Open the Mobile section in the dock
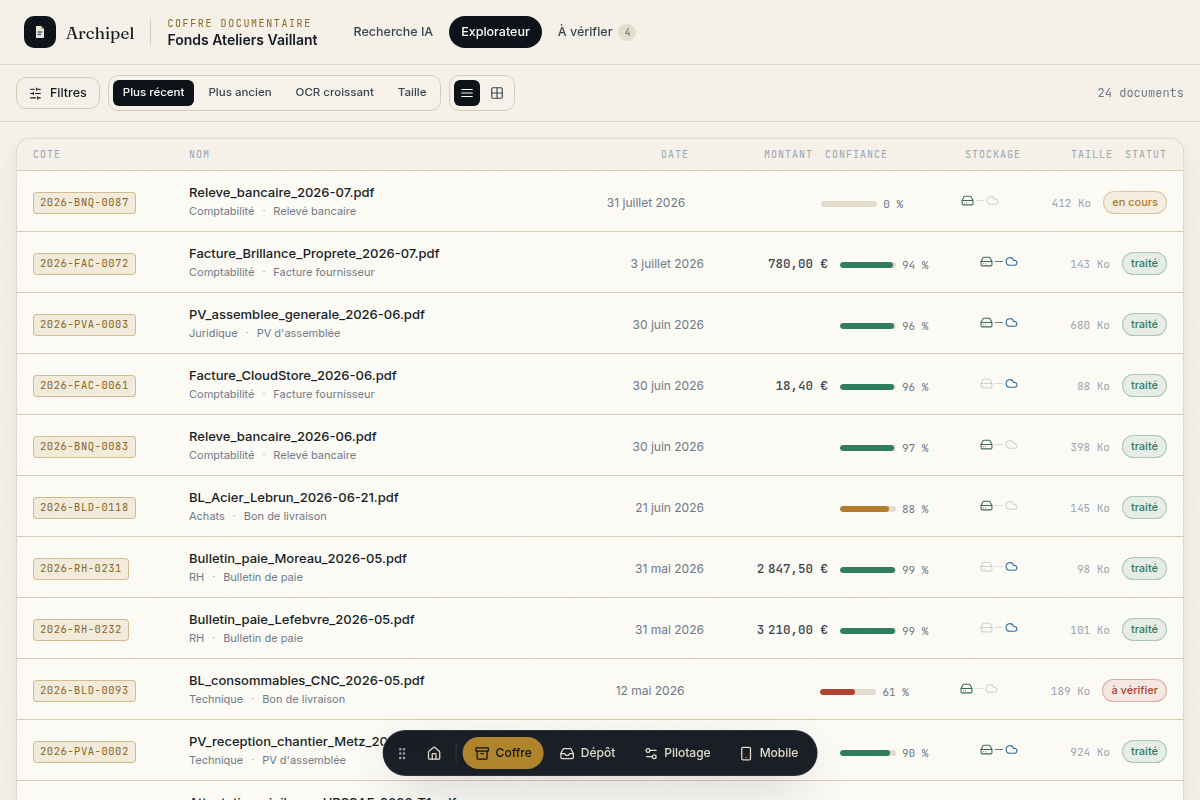The width and height of the screenshot is (1200, 800). pyautogui.click(x=768, y=753)
